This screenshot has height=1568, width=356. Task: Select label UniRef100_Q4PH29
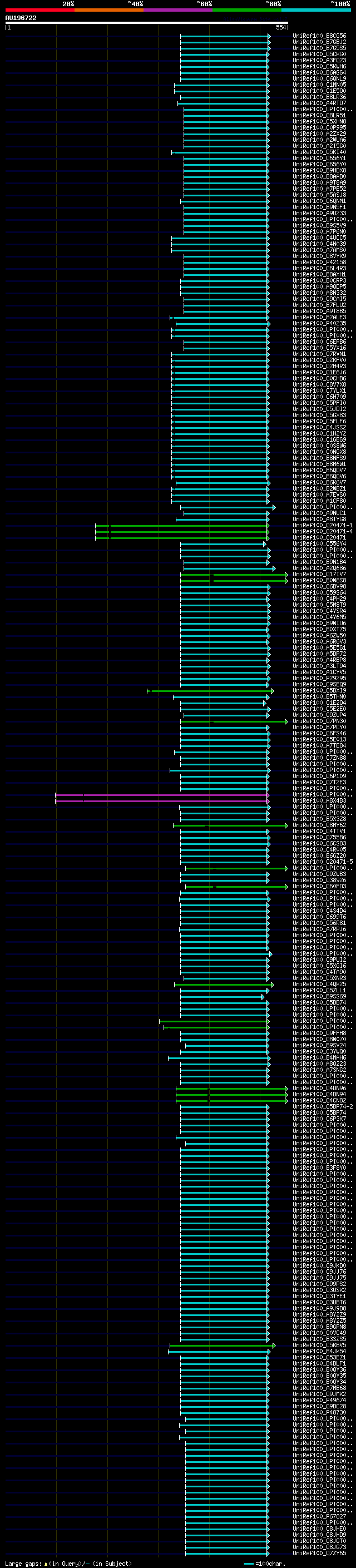(x=319, y=598)
